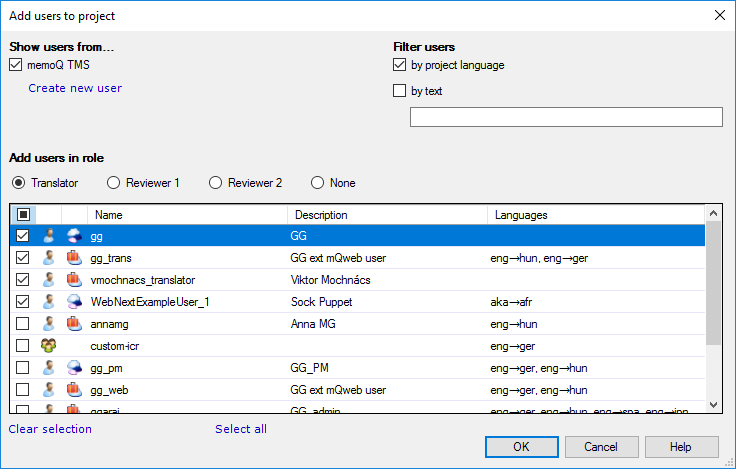
Task: Click the group icon beside custom-icr
Action: (x=48, y=345)
